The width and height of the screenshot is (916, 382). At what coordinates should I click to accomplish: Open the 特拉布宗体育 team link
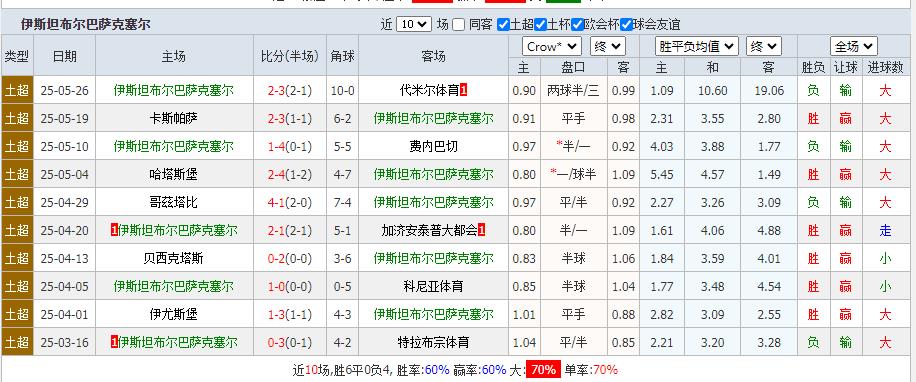[x=433, y=343]
